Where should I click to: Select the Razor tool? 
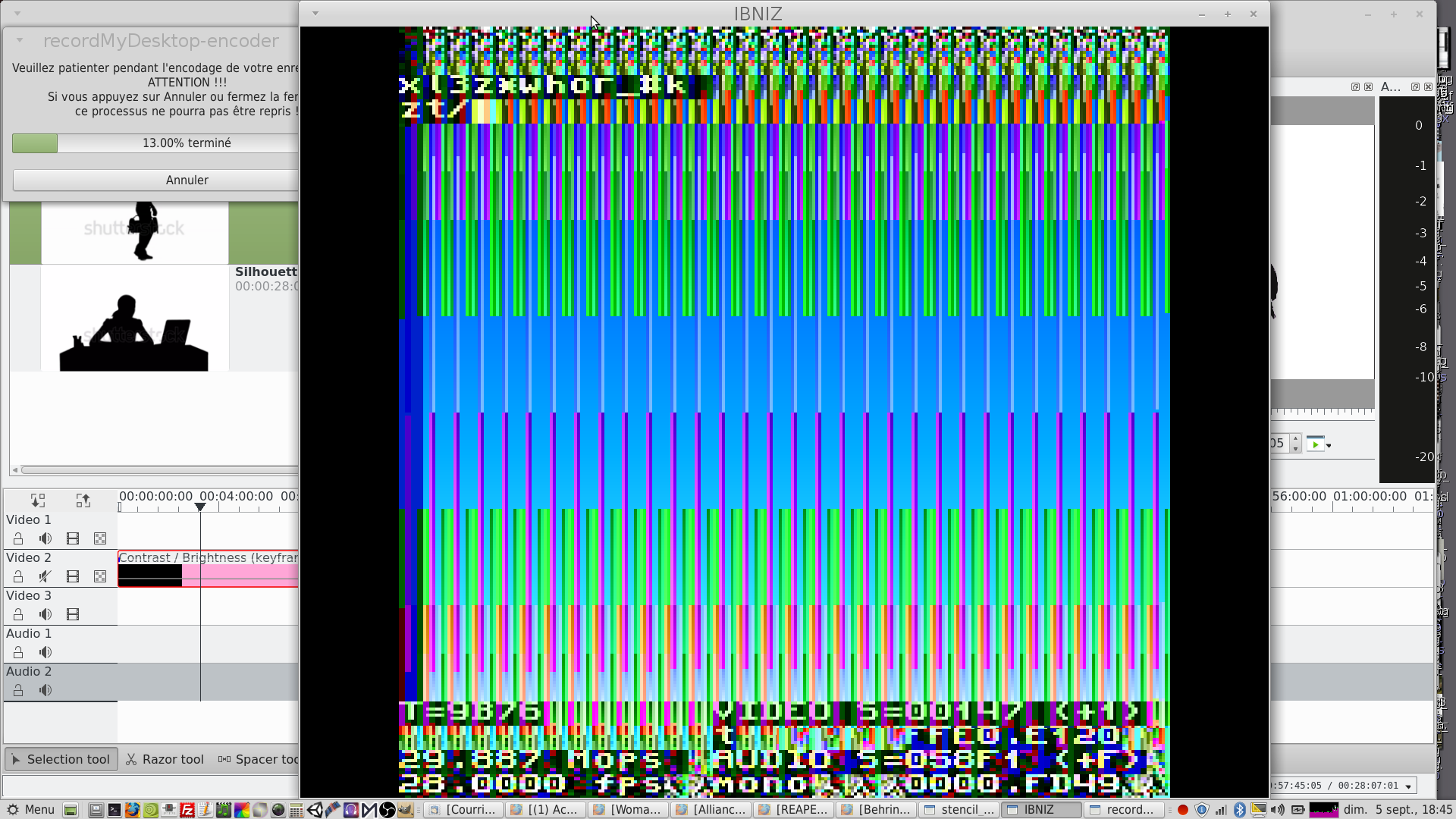(x=165, y=759)
